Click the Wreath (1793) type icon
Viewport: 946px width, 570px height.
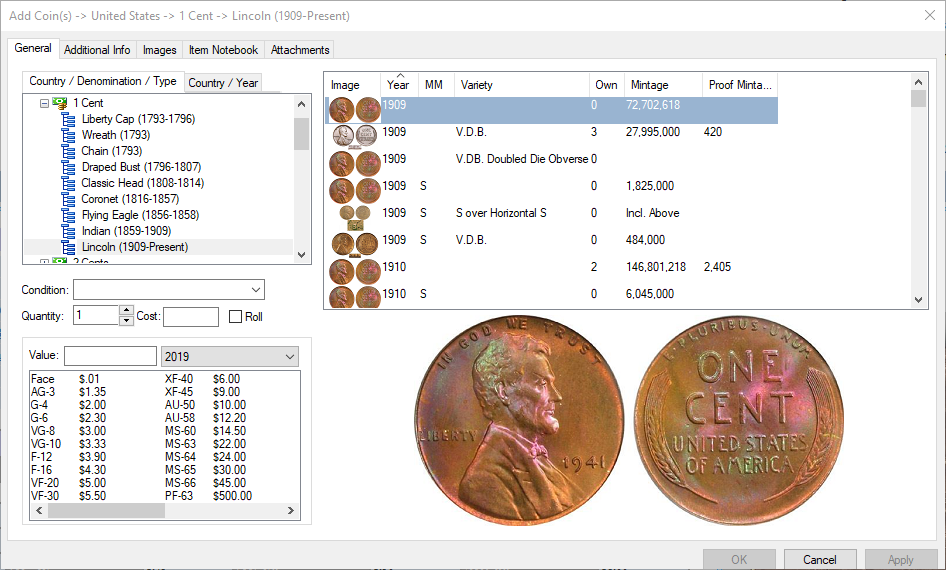click(68, 135)
